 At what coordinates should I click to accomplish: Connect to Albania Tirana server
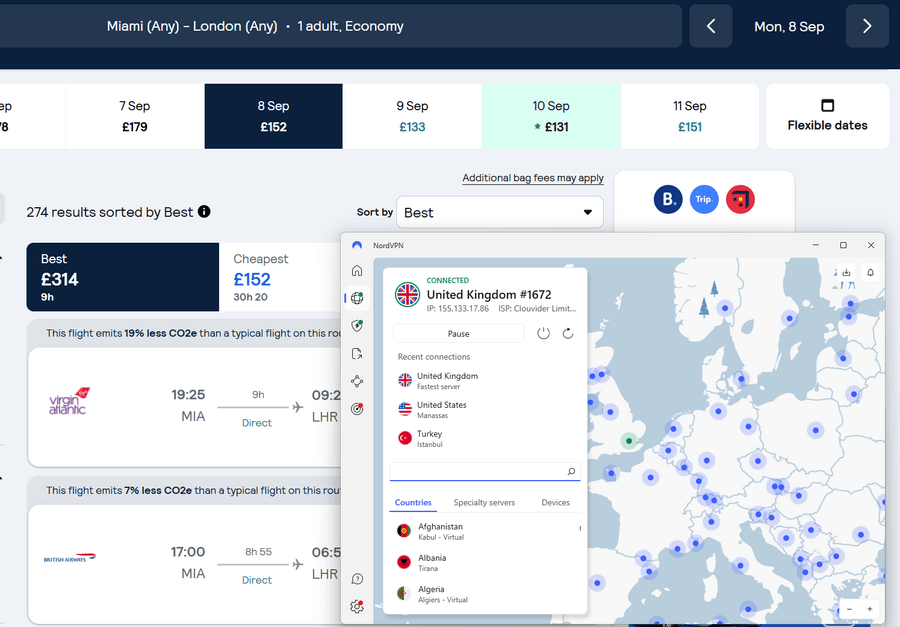485,563
